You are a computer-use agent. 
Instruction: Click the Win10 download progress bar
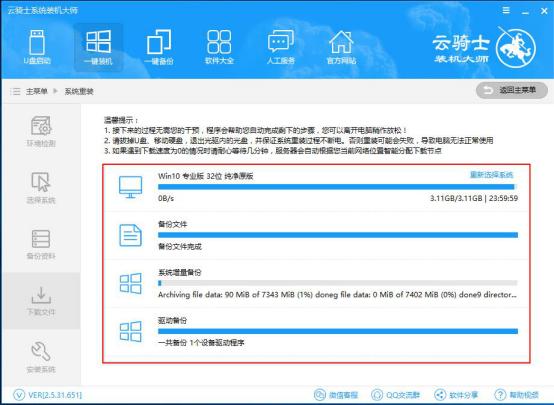pyautogui.click(x=338, y=187)
